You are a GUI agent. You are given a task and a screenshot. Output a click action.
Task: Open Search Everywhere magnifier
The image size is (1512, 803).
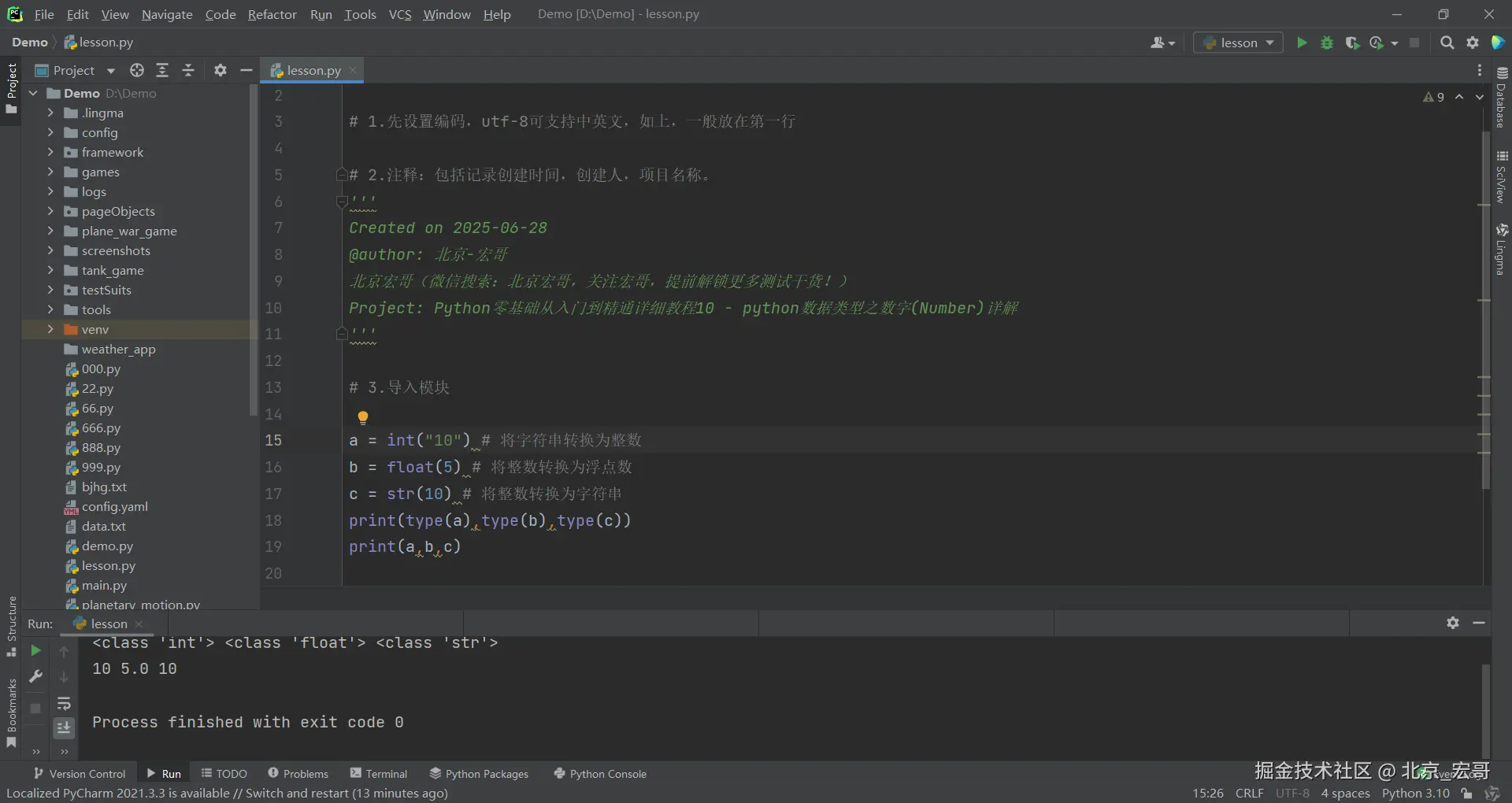pyautogui.click(x=1447, y=43)
